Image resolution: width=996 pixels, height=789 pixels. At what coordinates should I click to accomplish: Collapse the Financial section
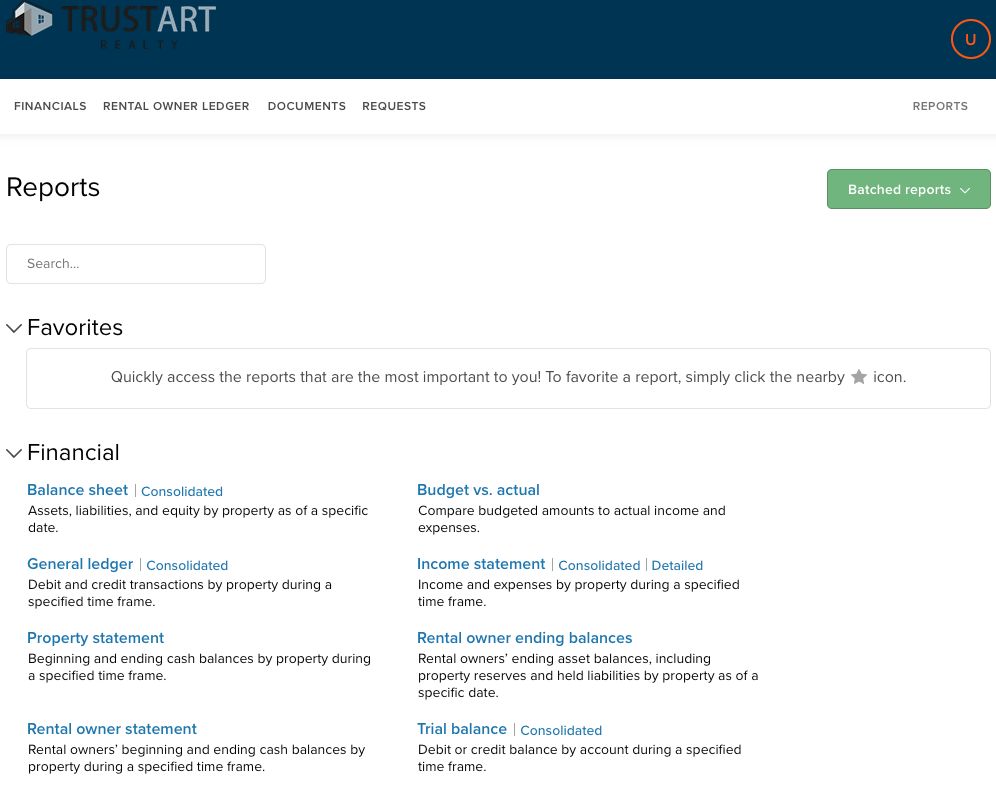(x=14, y=453)
